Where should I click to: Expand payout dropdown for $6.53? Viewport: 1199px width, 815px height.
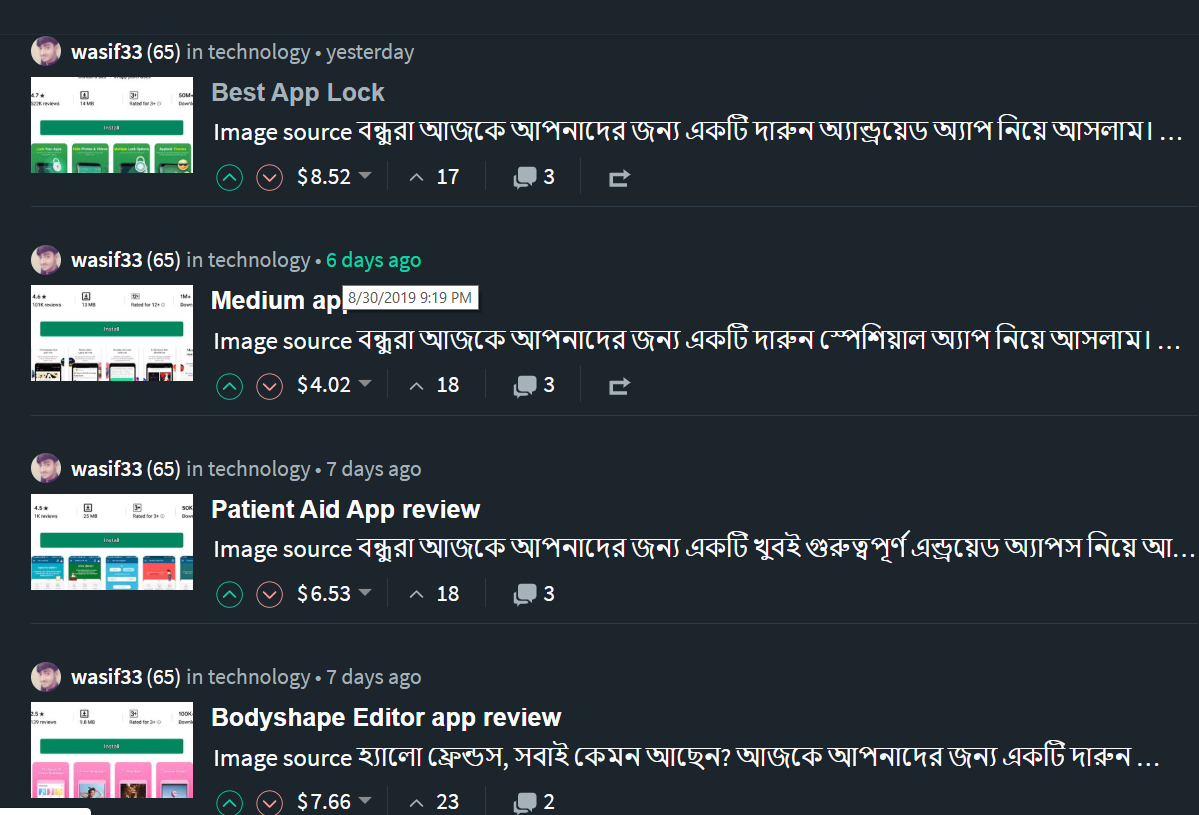(365, 593)
